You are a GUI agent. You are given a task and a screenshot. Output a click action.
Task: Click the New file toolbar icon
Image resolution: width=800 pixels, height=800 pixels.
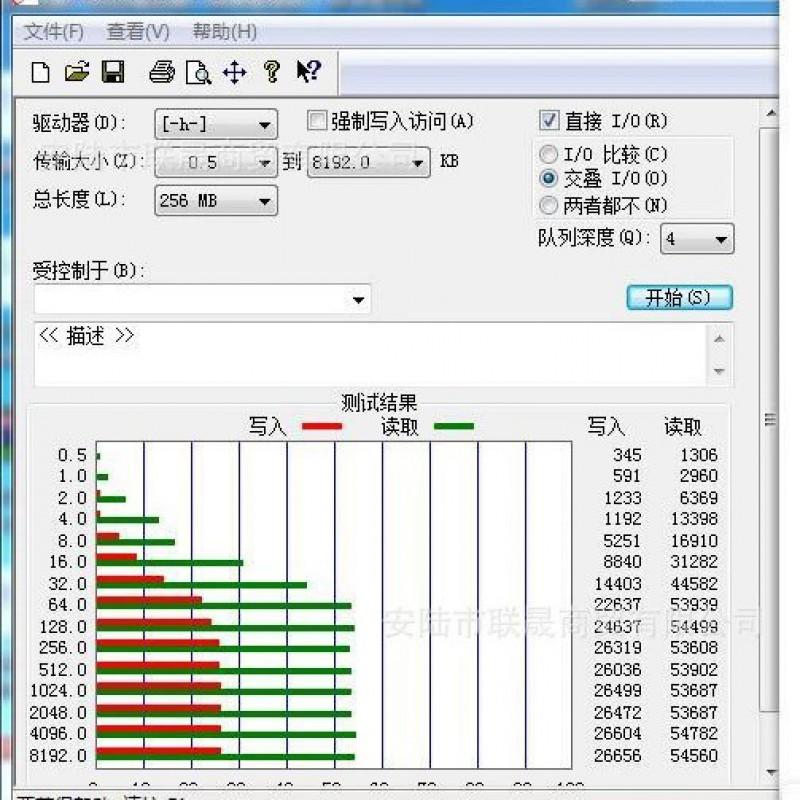click(x=40, y=72)
